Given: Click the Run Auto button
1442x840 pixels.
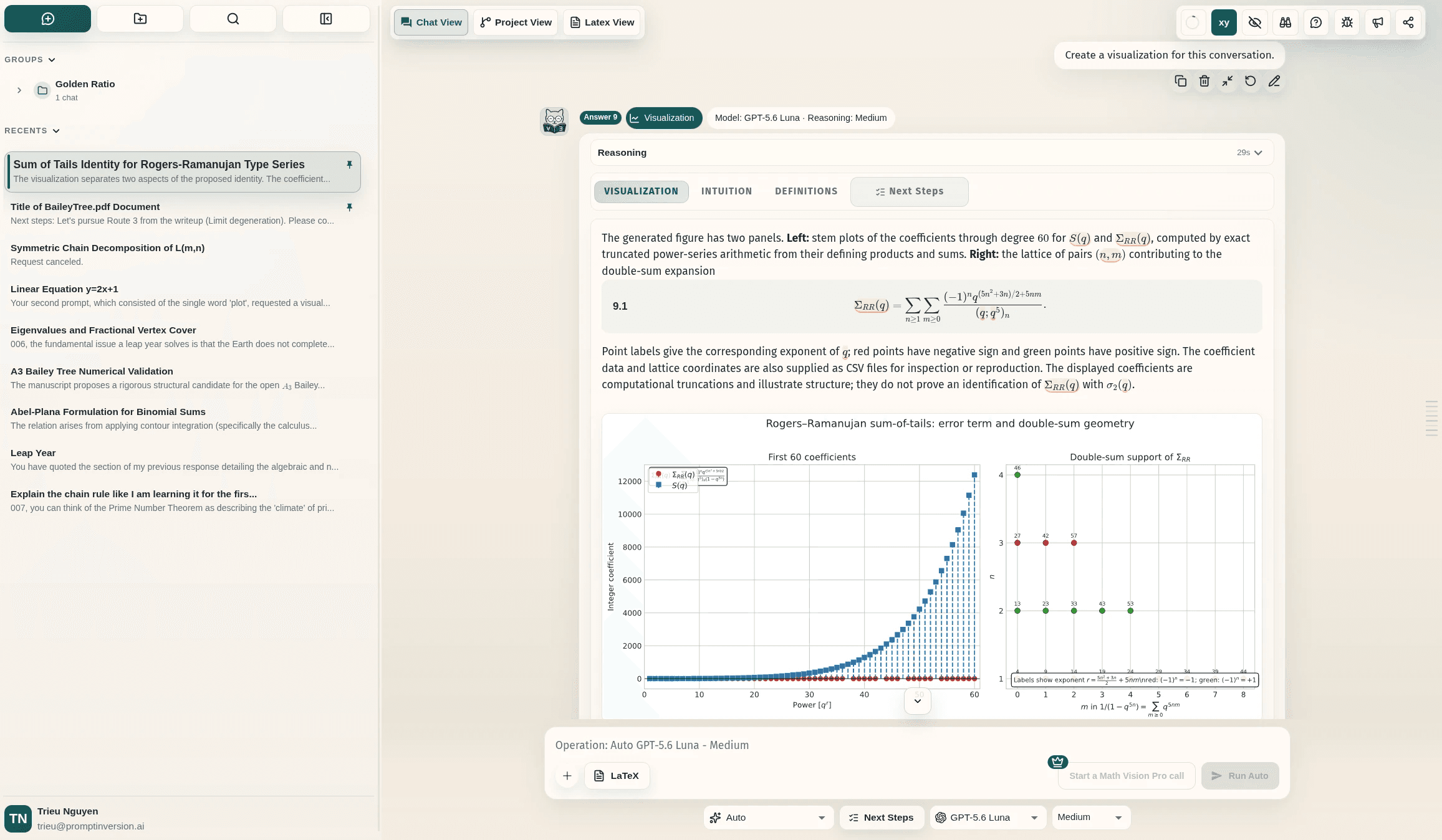Looking at the screenshot, I should [1240, 776].
